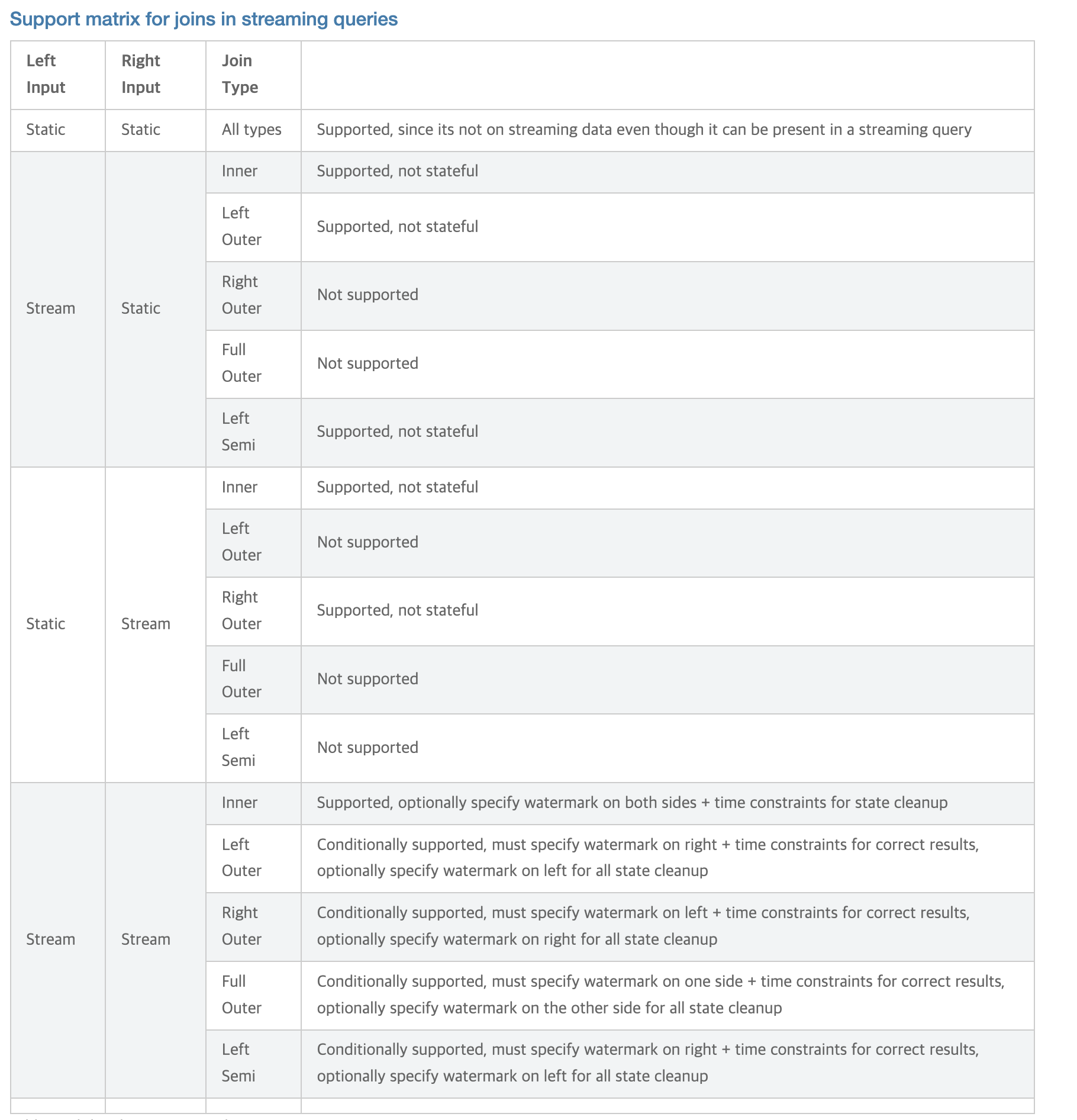Click 'Supported, not stateful' beside Static-Stream Right Outer
This screenshot has height=1120, width=1077.
click(397, 610)
